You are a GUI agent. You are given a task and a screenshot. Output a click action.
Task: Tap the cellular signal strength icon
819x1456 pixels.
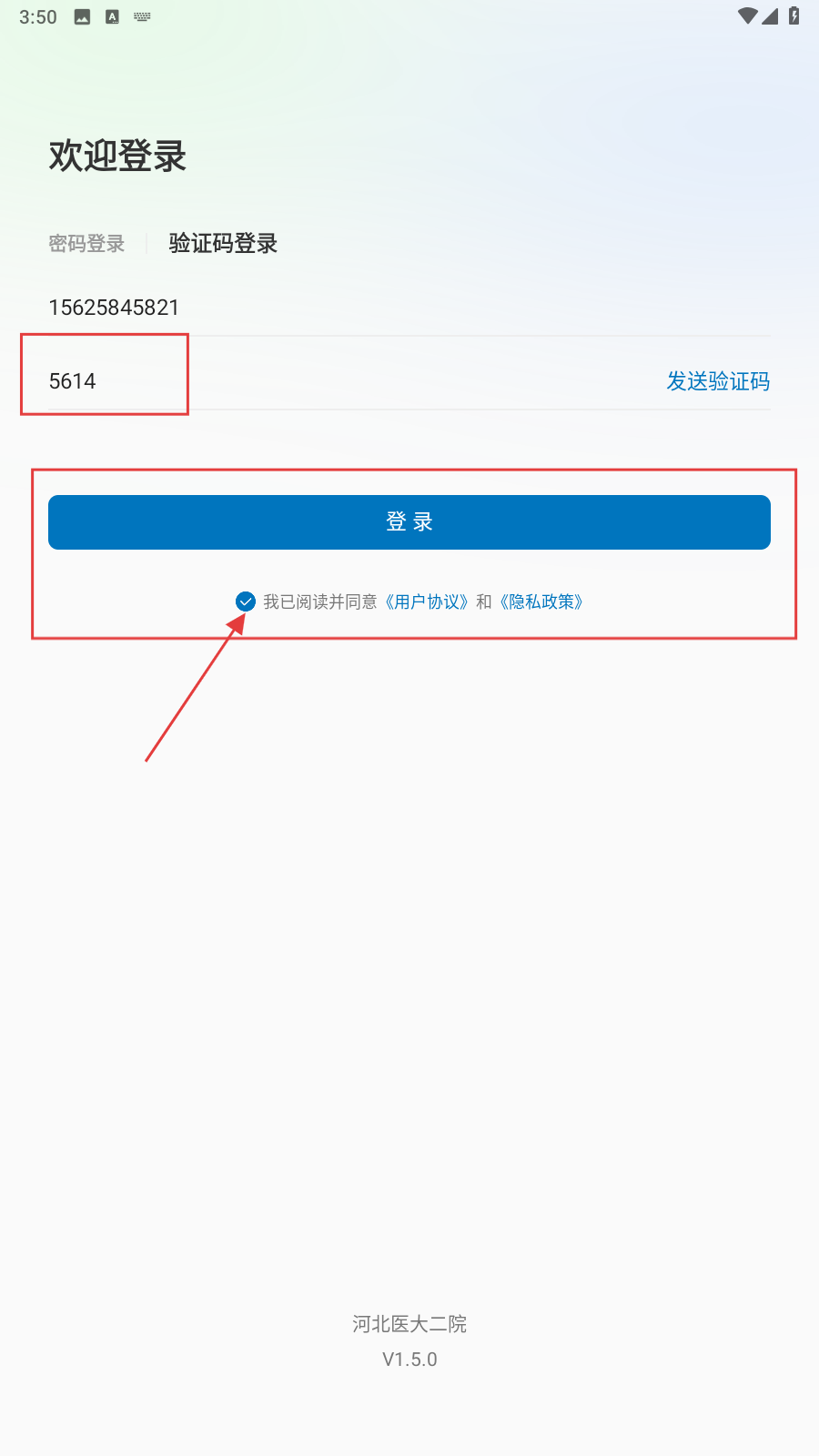[x=770, y=16]
